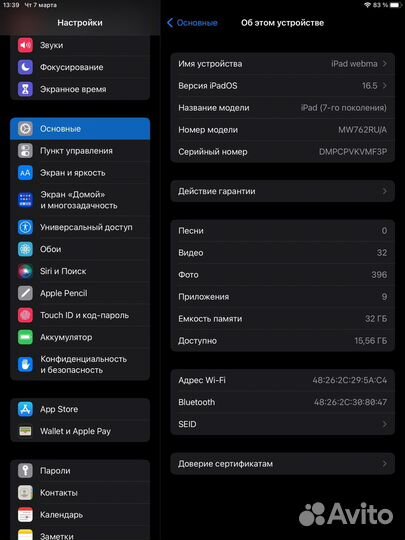Screen dimensions: 405x540
Task: Tap Wi-Fi address 48:26:2C:29:5A:C4
Action: (x=350, y=380)
